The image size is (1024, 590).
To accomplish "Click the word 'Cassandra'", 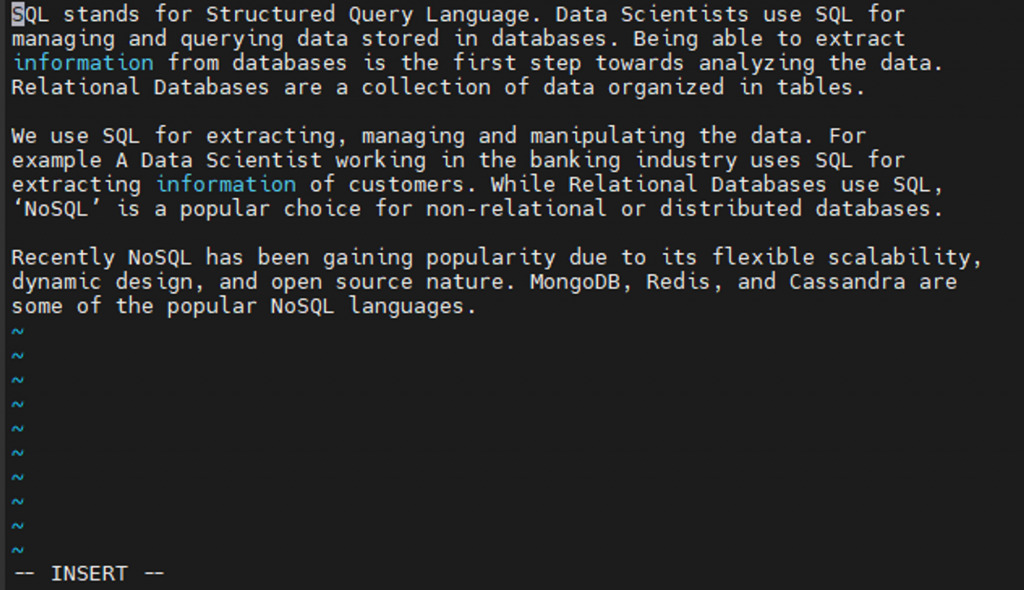I will click(847, 282).
